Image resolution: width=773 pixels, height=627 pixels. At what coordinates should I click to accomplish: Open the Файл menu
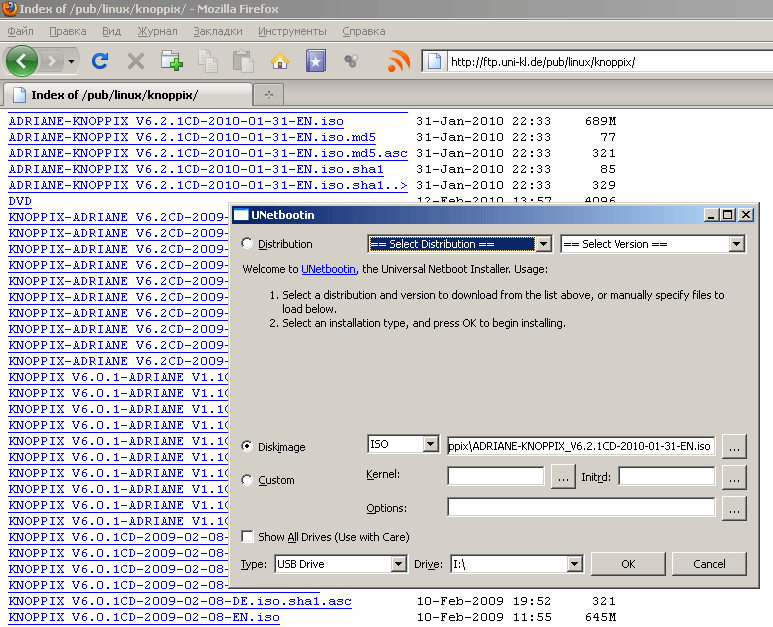point(20,32)
